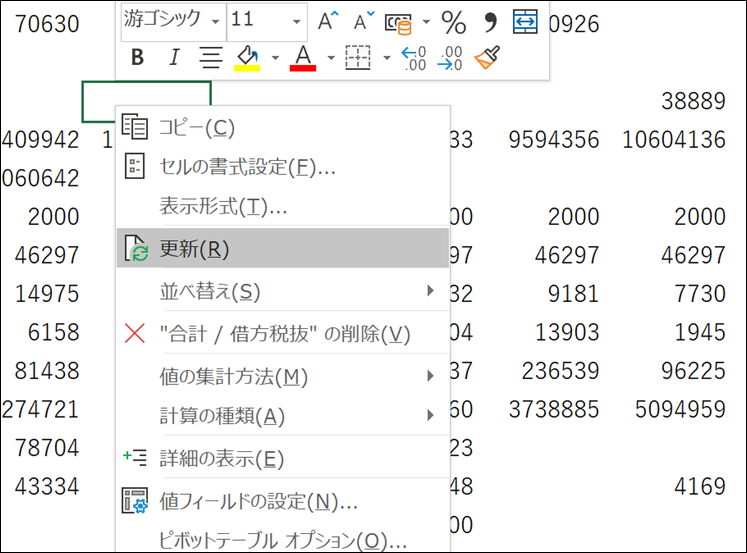Select the cell containing 4169
Viewport: 747px width, 553px height.
700,486
